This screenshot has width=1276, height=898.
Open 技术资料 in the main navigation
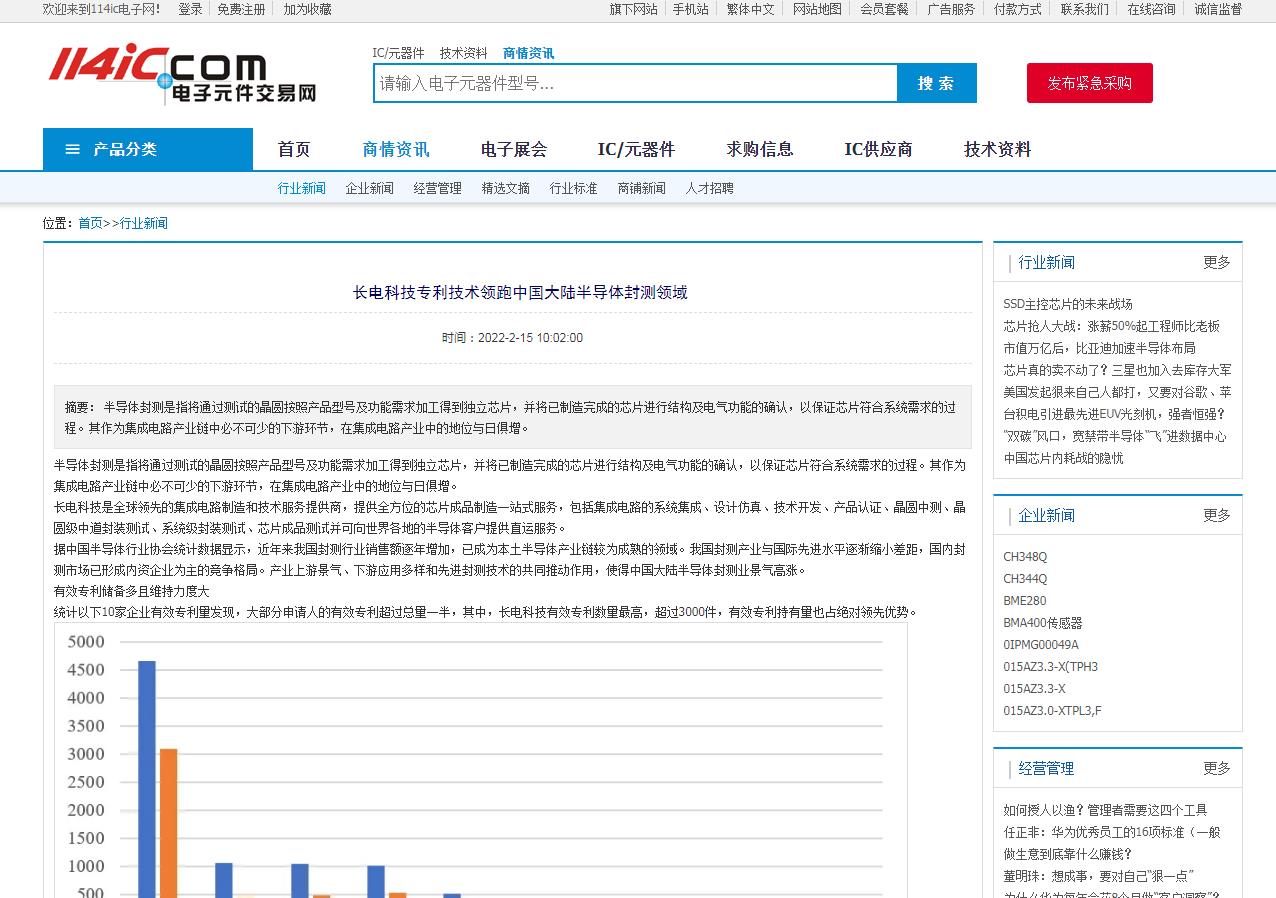(997, 149)
